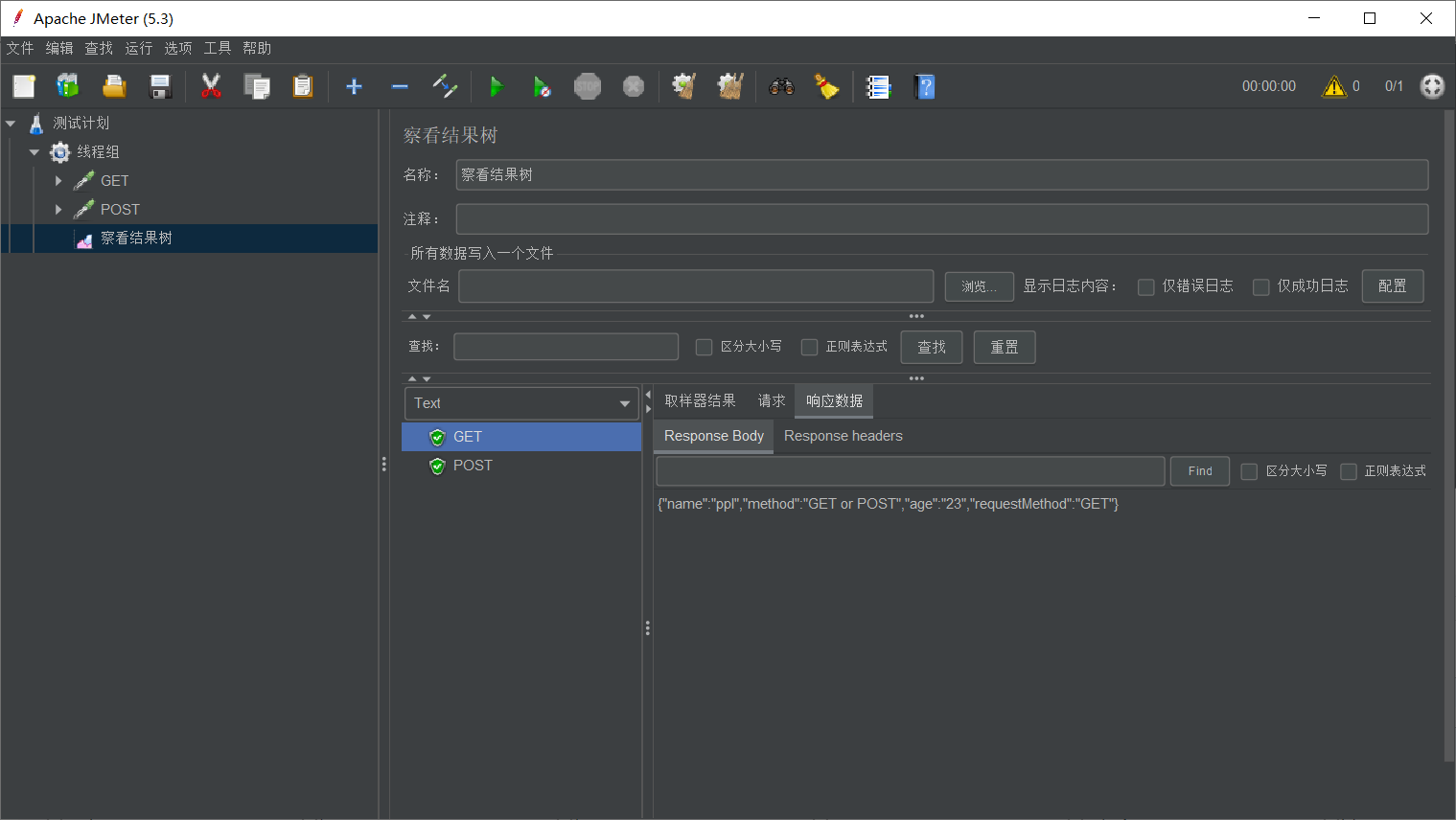The height and width of the screenshot is (820, 1456).
Task: Switch to 取样器结果 tab
Action: click(700, 401)
